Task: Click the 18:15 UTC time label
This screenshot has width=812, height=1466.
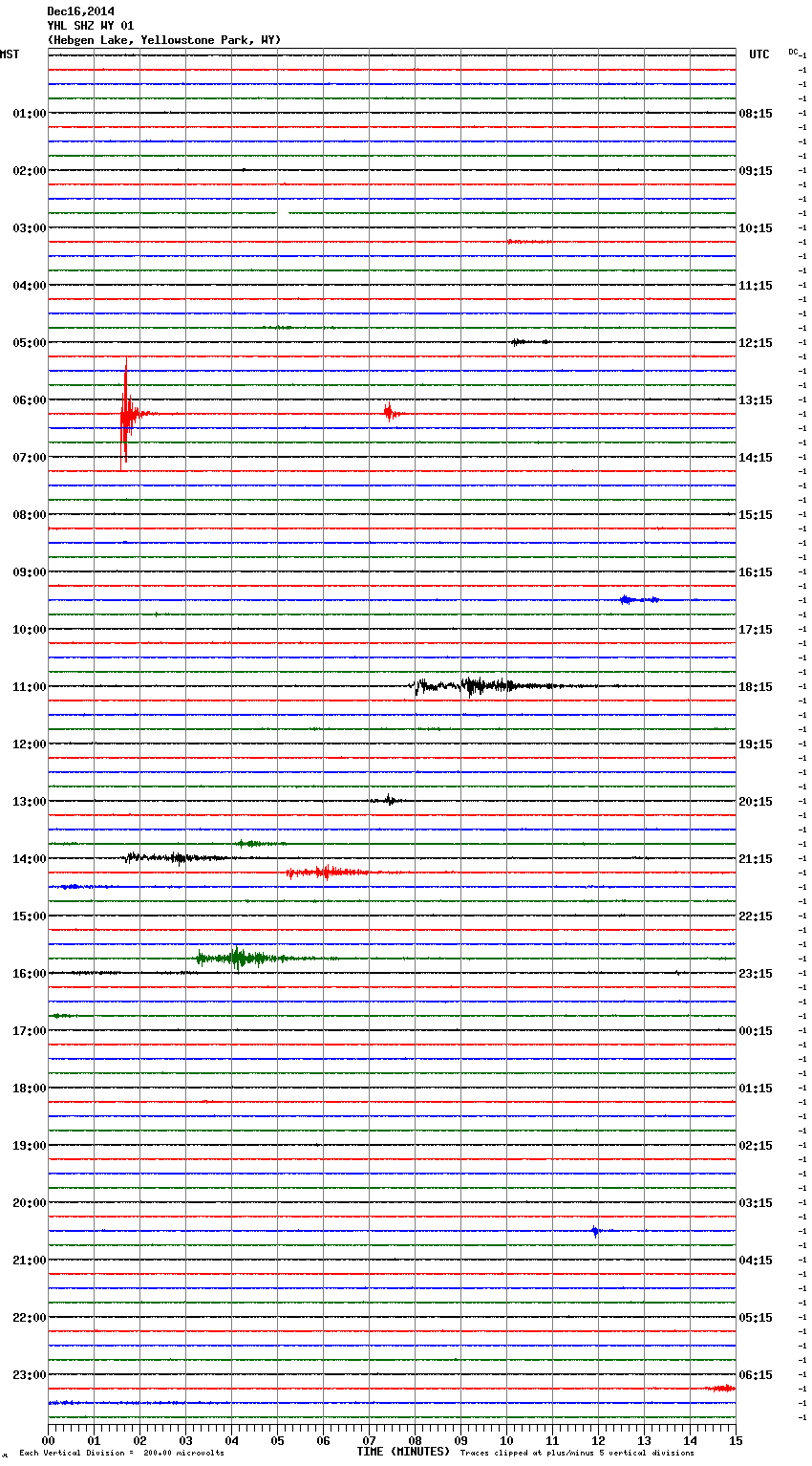Action: (756, 687)
